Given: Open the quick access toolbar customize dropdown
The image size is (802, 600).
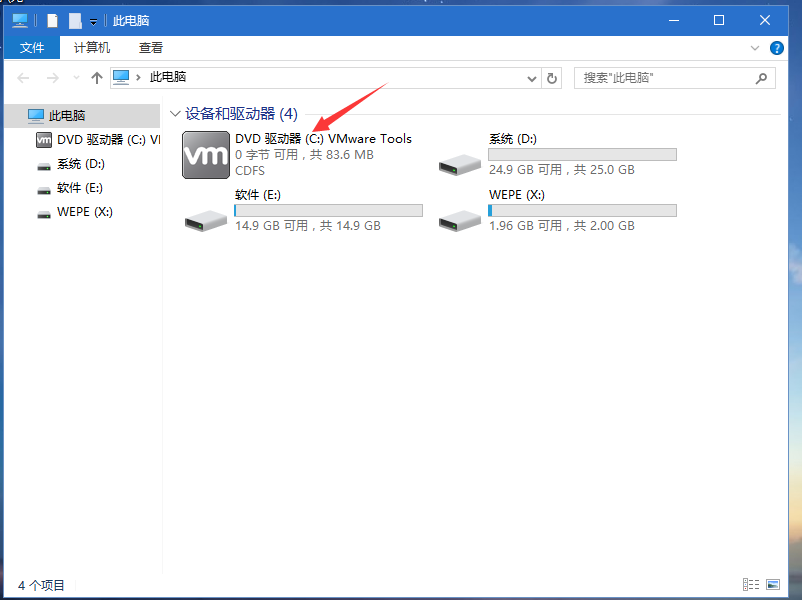Looking at the screenshot, I should point(93,21).
